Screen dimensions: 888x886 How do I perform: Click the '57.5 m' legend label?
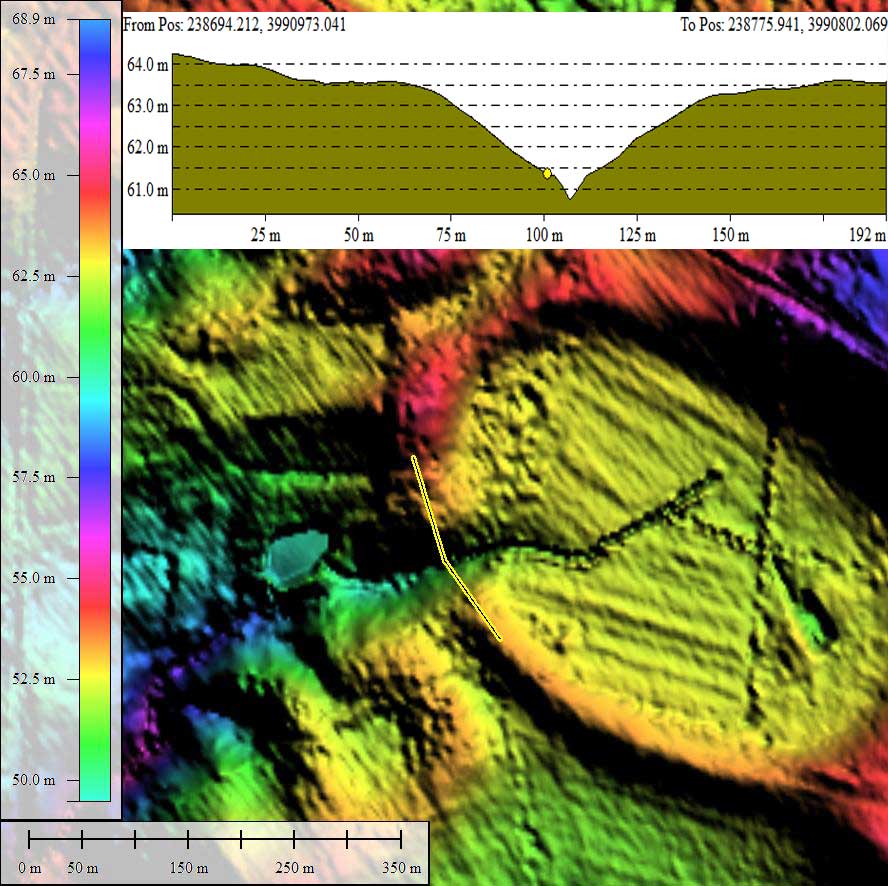(34, 477)
